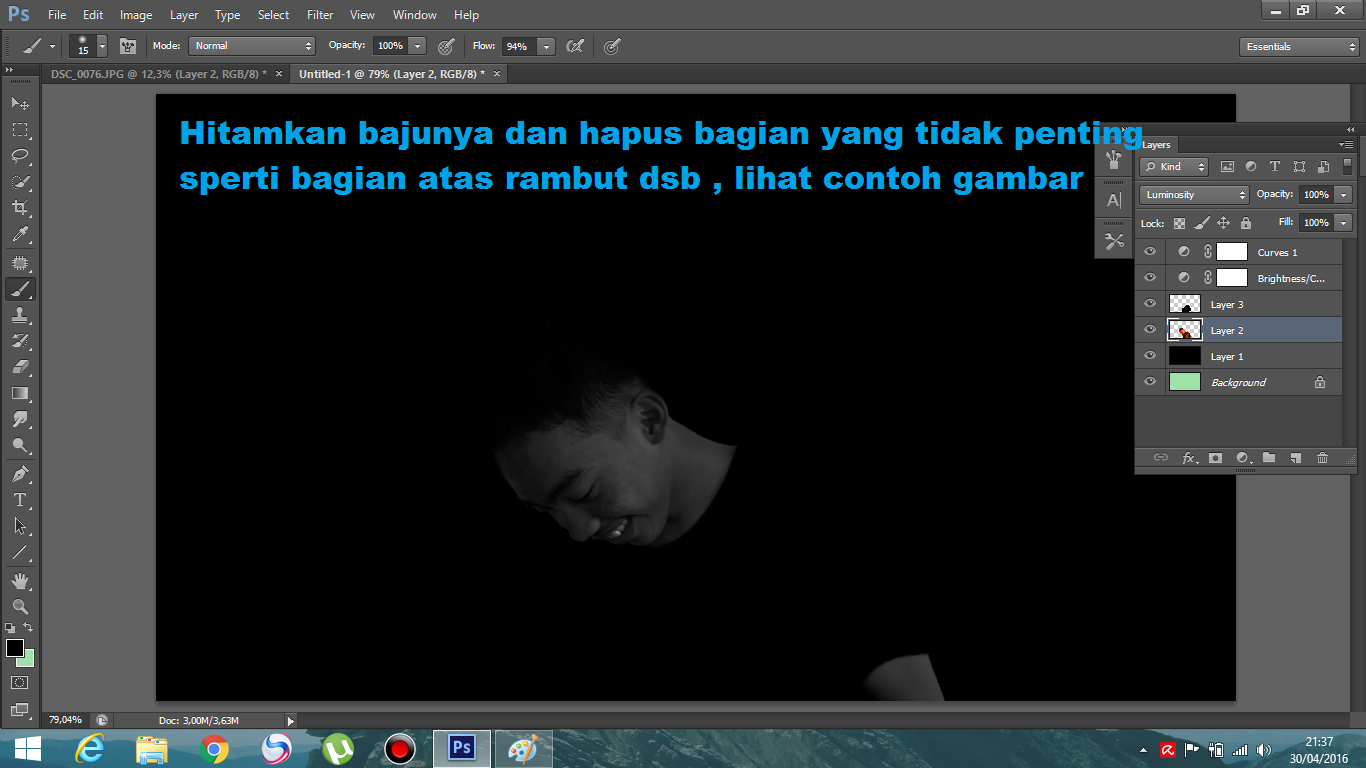Toggle visibility of Layer 3
The width and height of the screenshot is (1366, 768).
pos(1150,303)
